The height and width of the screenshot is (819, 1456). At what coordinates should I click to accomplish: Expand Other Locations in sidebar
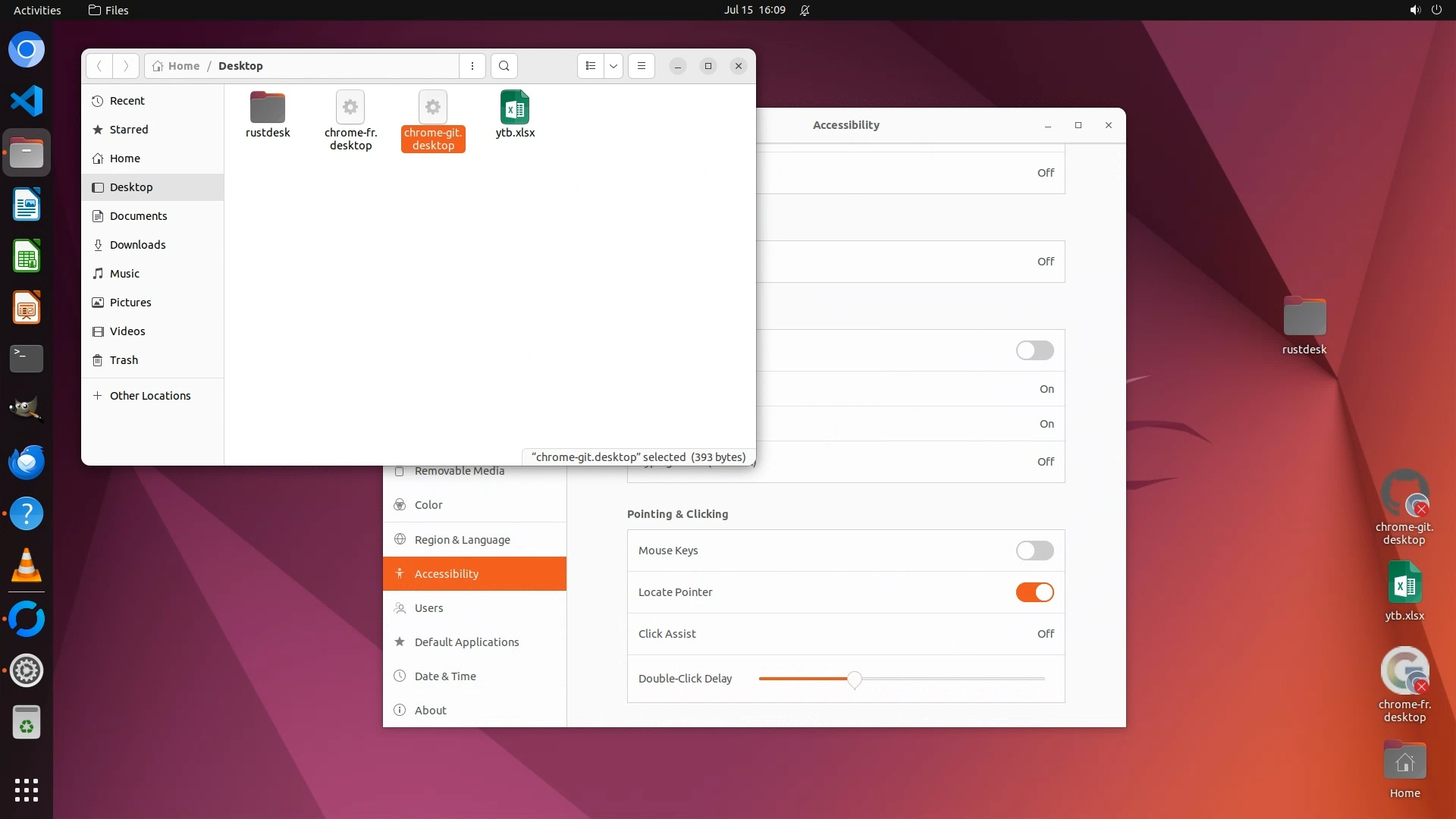(x=150, y=396)
